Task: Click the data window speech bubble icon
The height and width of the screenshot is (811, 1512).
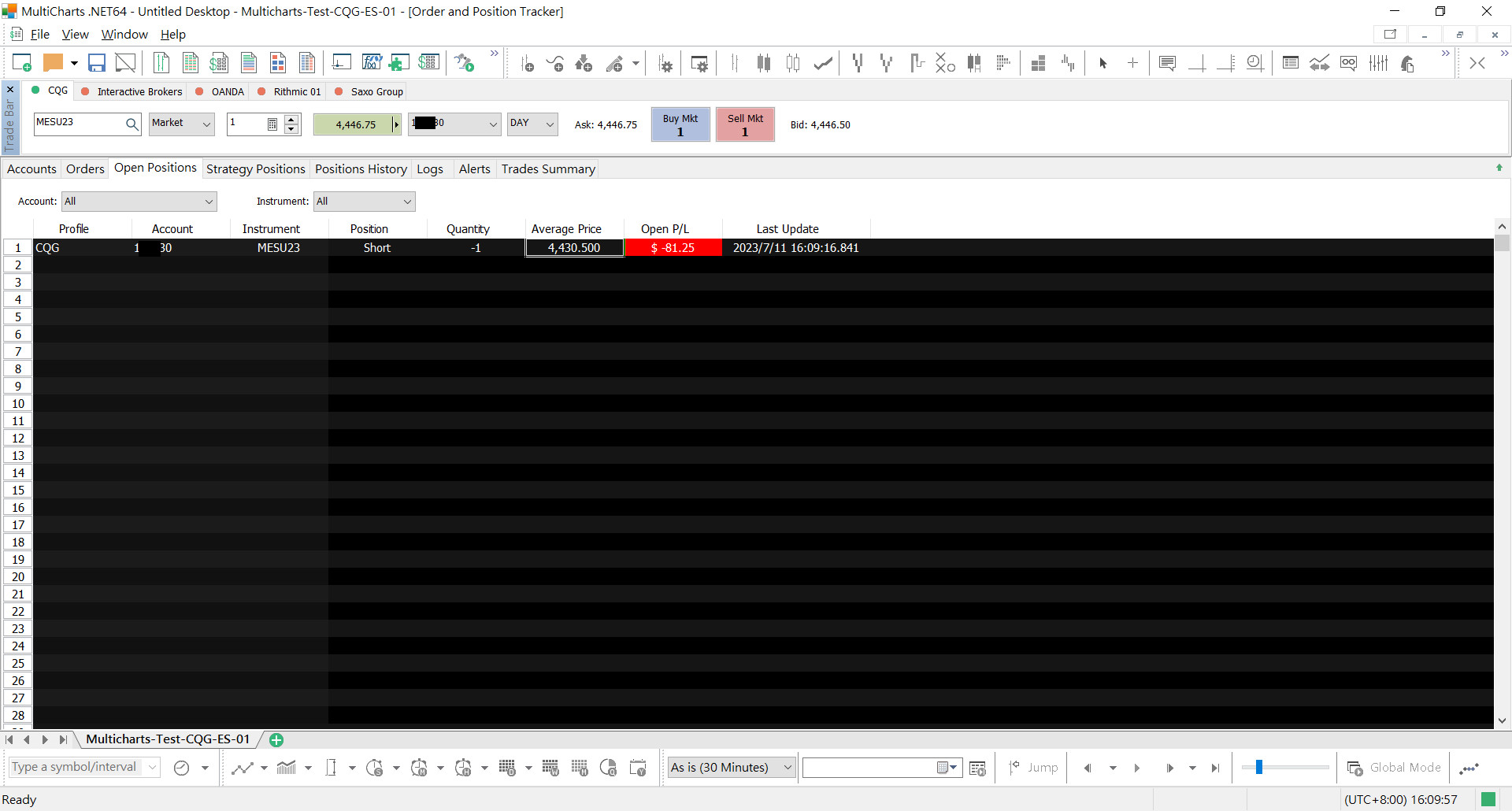Action: click(x=1167, y=64)
